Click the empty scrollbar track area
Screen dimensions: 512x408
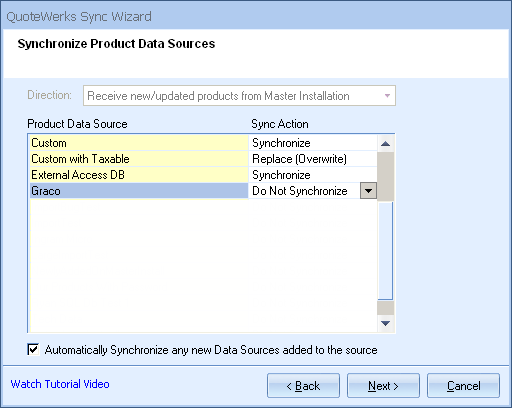click(386, 251)
